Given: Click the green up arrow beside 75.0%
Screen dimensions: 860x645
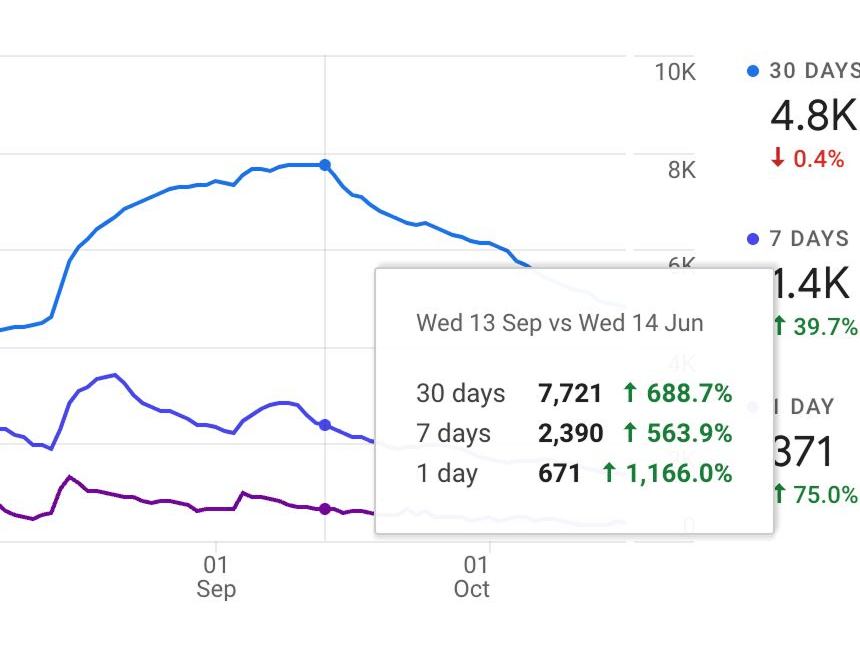Looking at the screenshot, I should 778,494.
